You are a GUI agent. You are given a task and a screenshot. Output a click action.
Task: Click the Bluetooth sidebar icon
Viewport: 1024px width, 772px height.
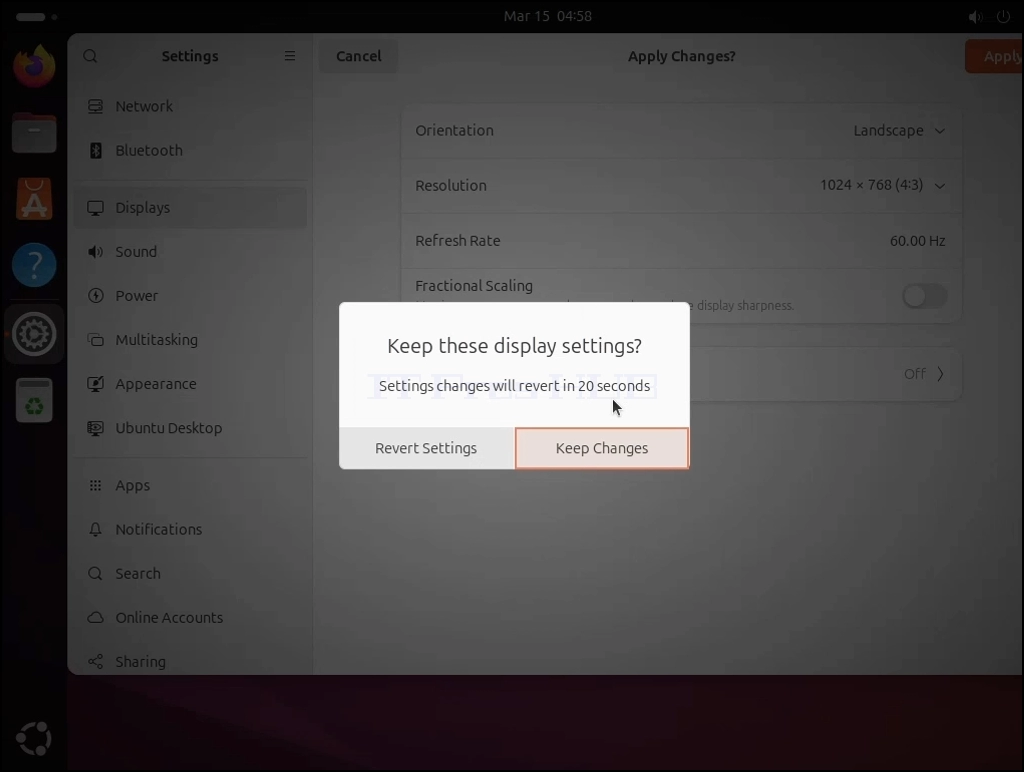tap(95, 150)
